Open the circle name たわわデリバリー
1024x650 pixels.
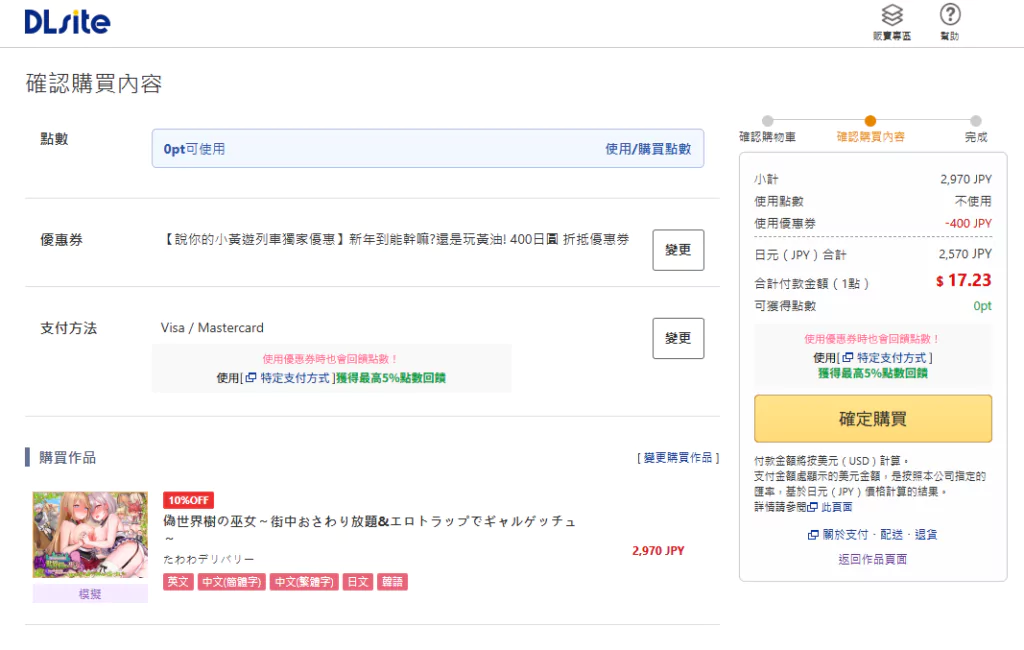pos(208,559)
